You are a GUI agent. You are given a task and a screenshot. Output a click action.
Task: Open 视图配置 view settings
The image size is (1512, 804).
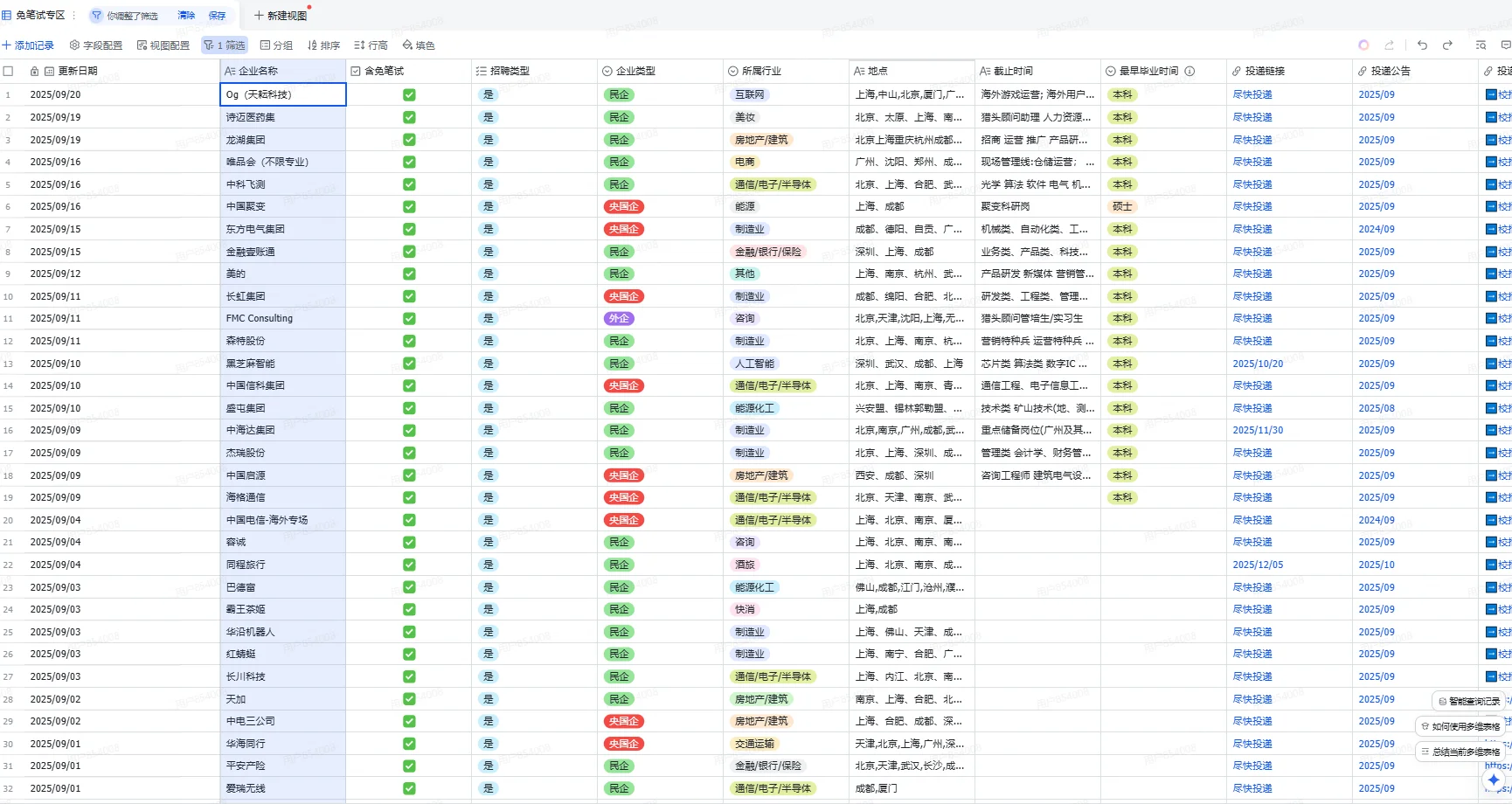163,45
